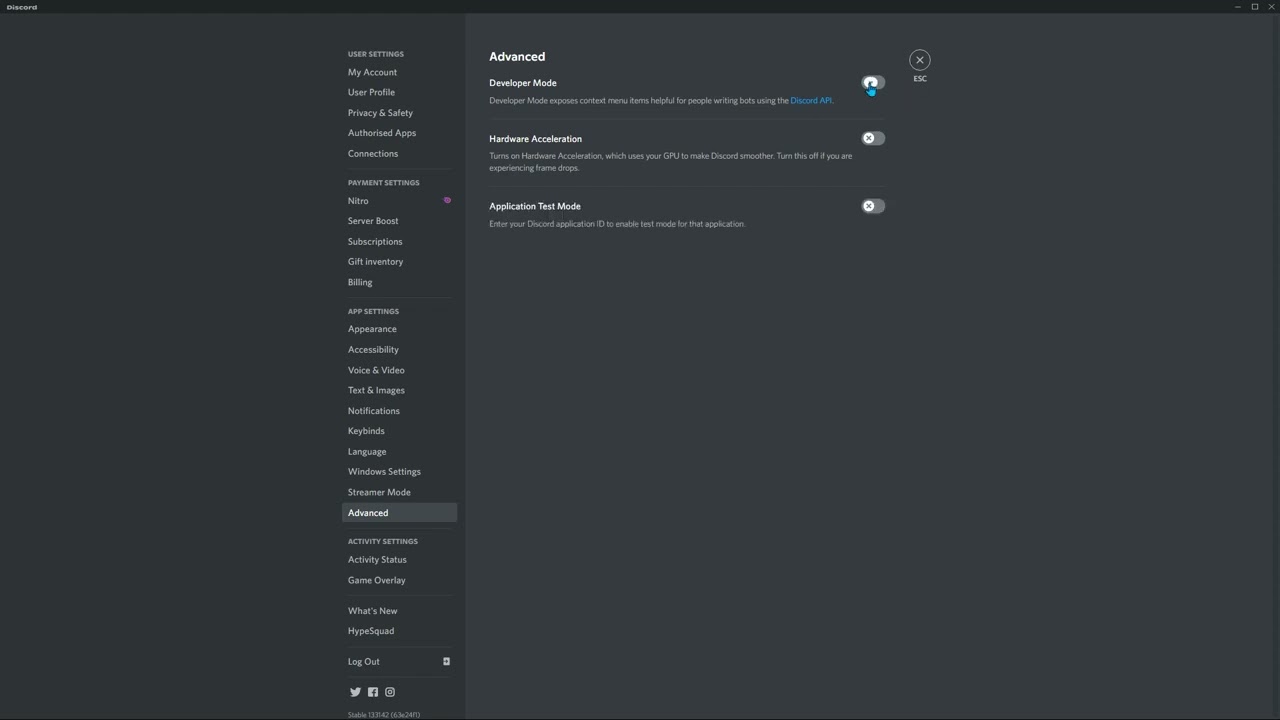Close settings with the ESC circle button
The width and height of the screenshot is (1280, 720).
(920, 60)
